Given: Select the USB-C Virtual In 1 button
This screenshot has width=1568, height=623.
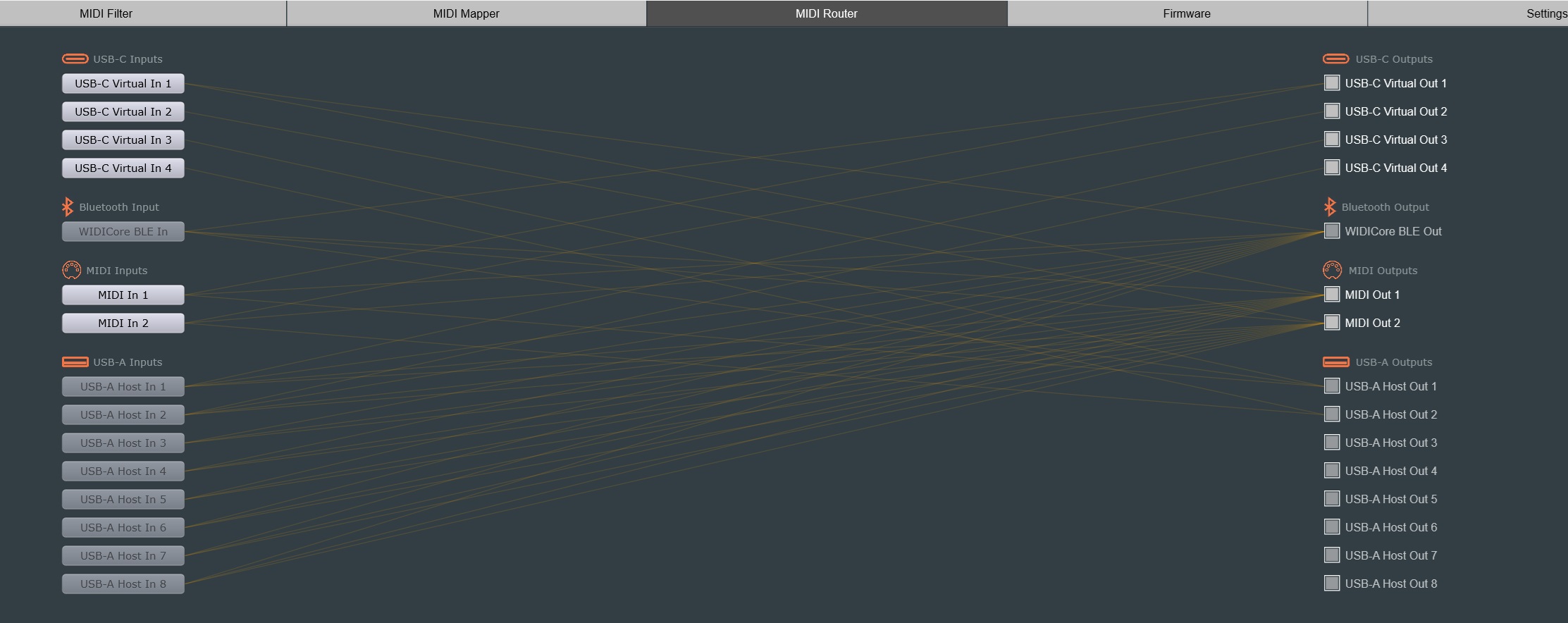Looking at the screenshot, I should coord(123,84).
